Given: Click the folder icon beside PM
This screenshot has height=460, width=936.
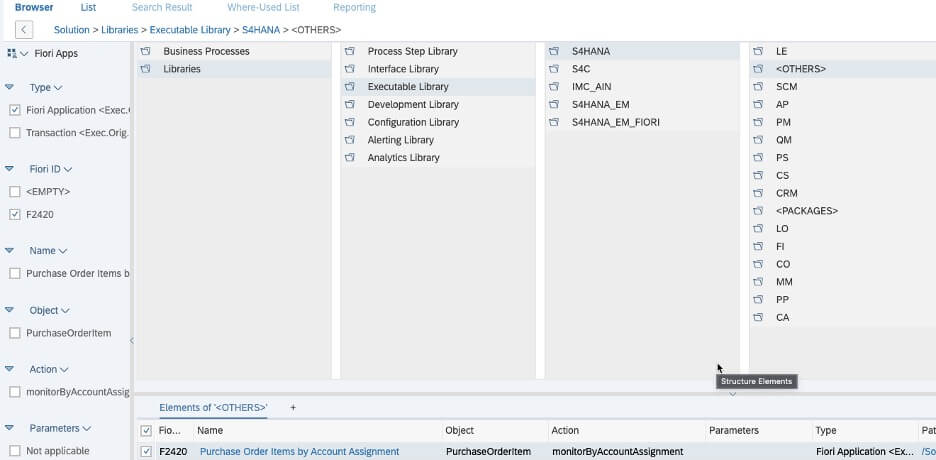Looking at the screenshot, I should (758, 122).
